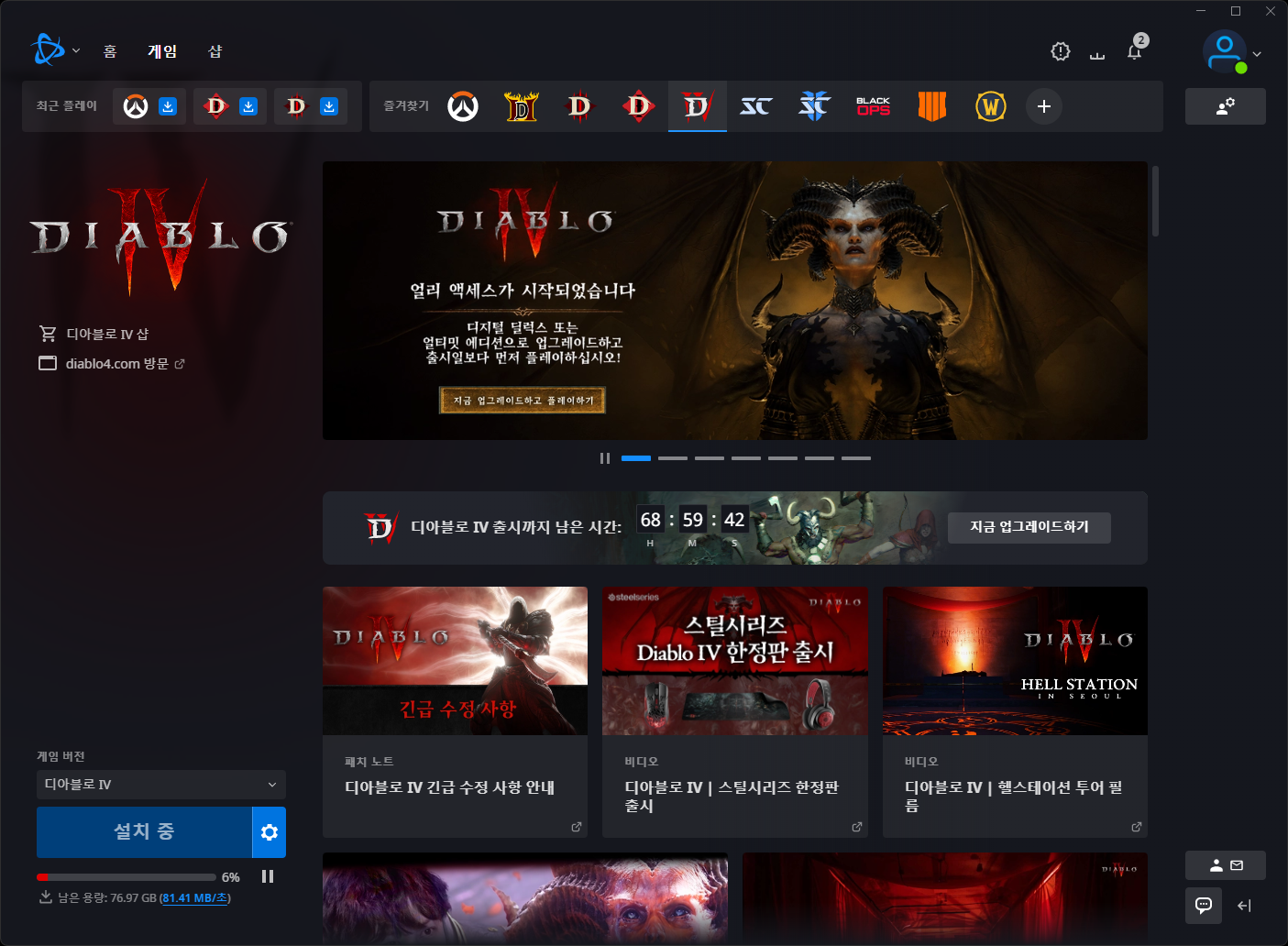Click 지금 업그레이드하고 플레이하기 banner button

coord(523,401)
